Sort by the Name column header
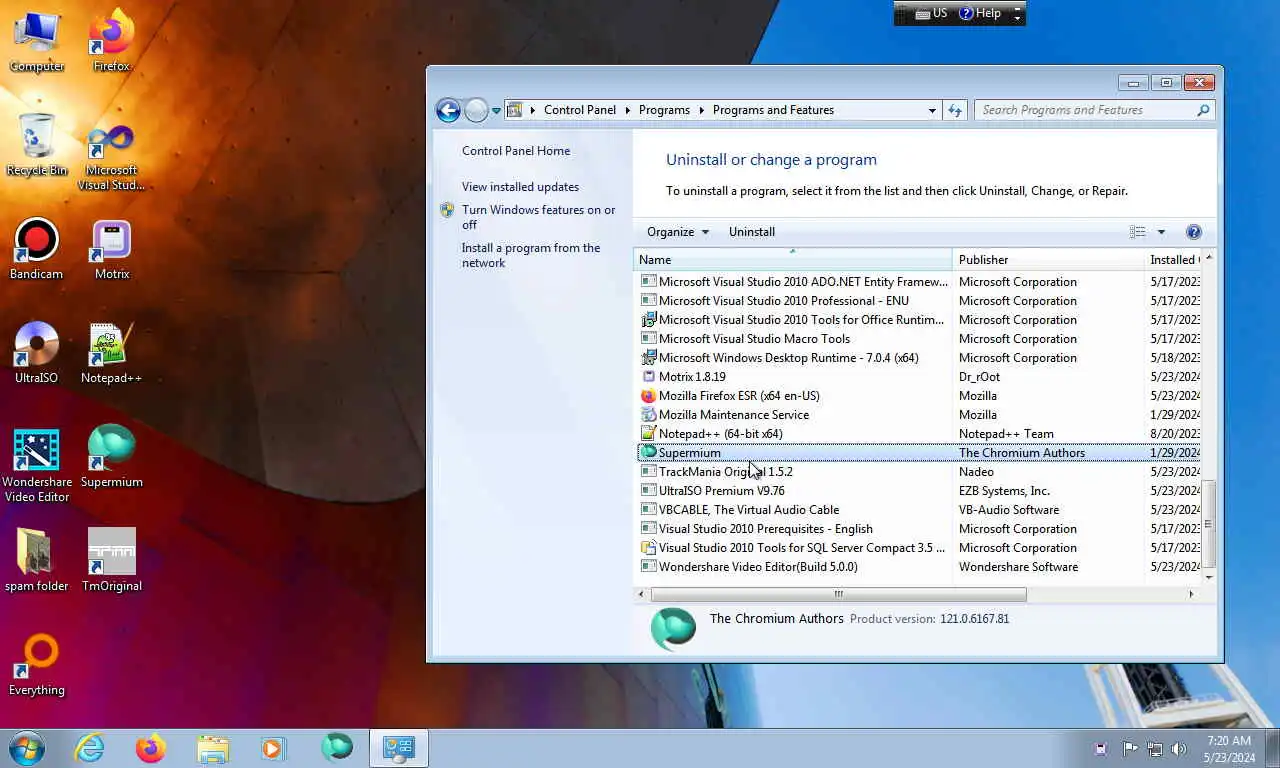 [x=793, y=260]
